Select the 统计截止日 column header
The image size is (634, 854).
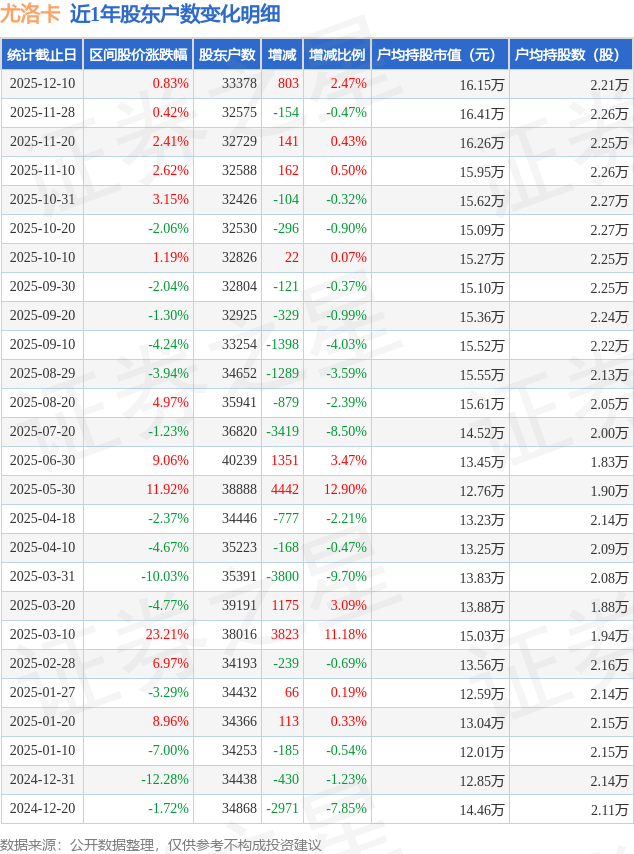pyautogui.click(x=41, y=55)
